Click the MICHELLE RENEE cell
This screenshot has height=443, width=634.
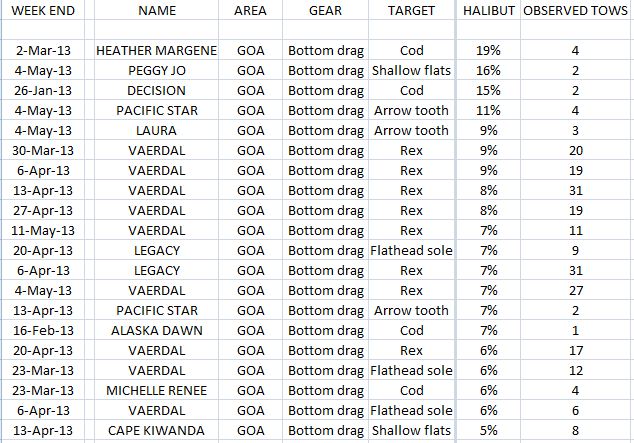coord(156,391)
